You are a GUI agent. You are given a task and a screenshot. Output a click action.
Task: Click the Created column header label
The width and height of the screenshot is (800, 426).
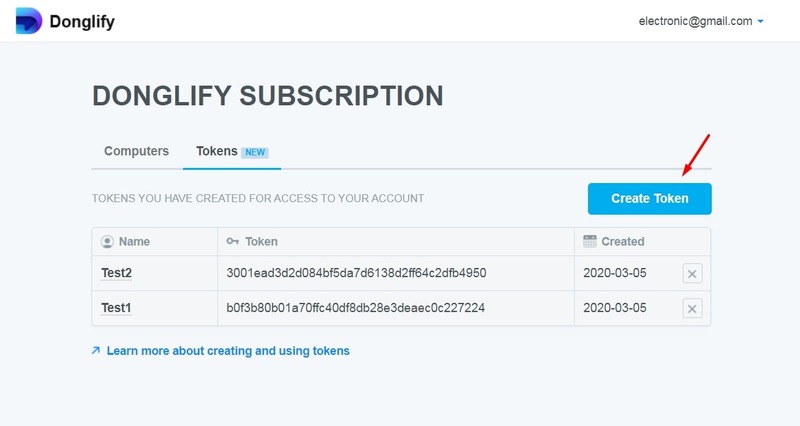pos(622,241)
